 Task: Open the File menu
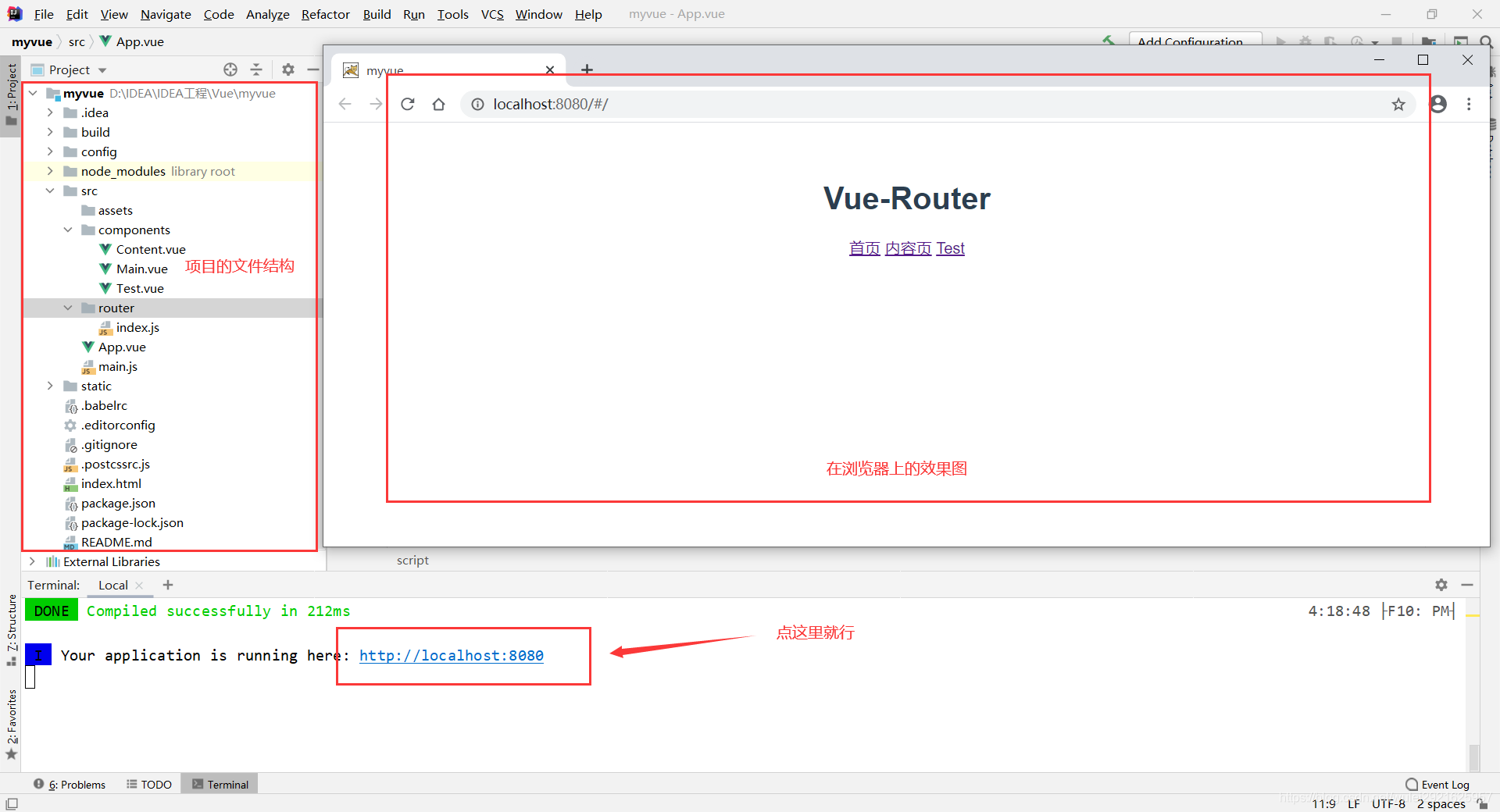tap(44, 14)
